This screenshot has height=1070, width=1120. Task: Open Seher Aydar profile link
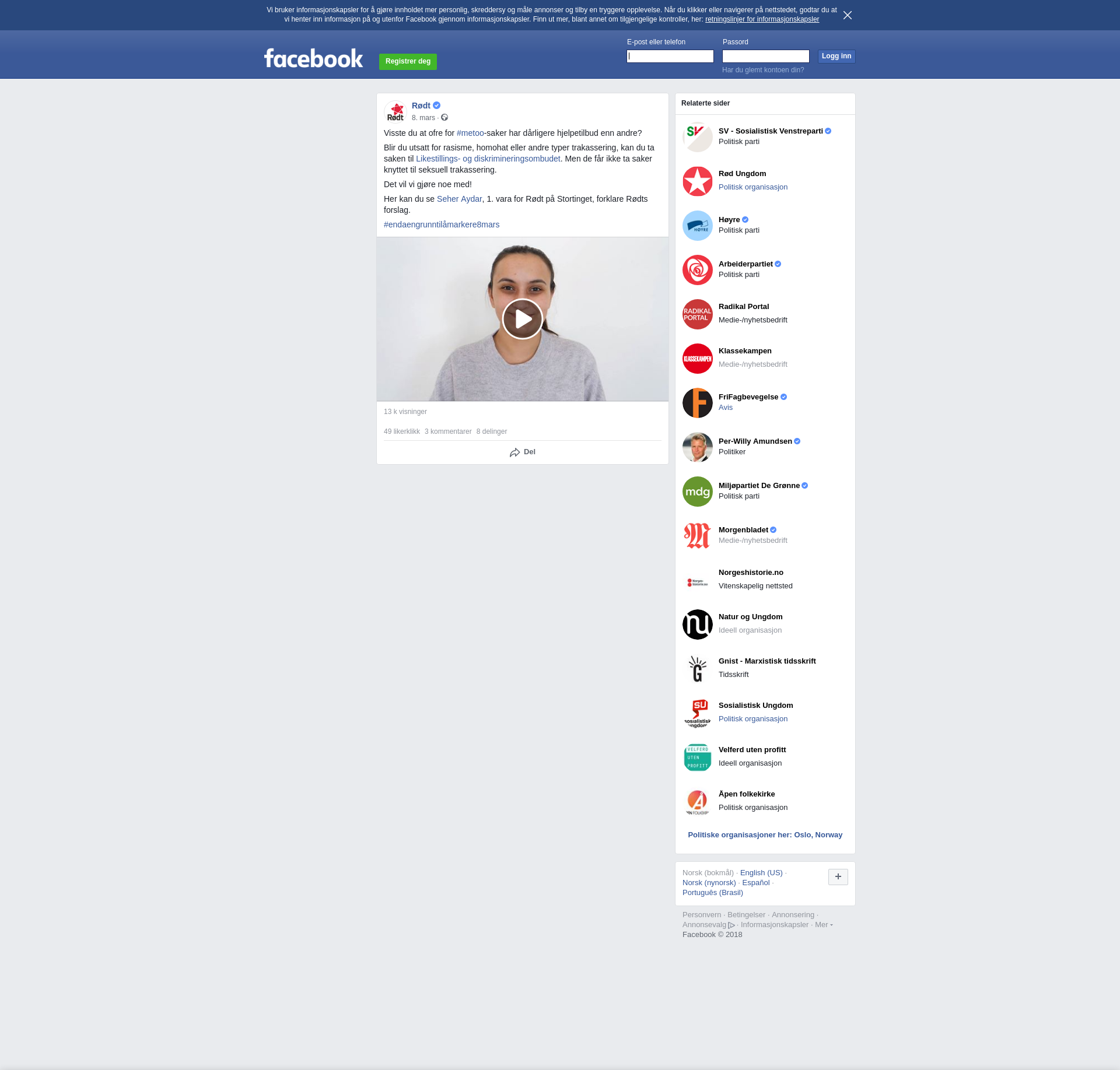pos(459,199)
